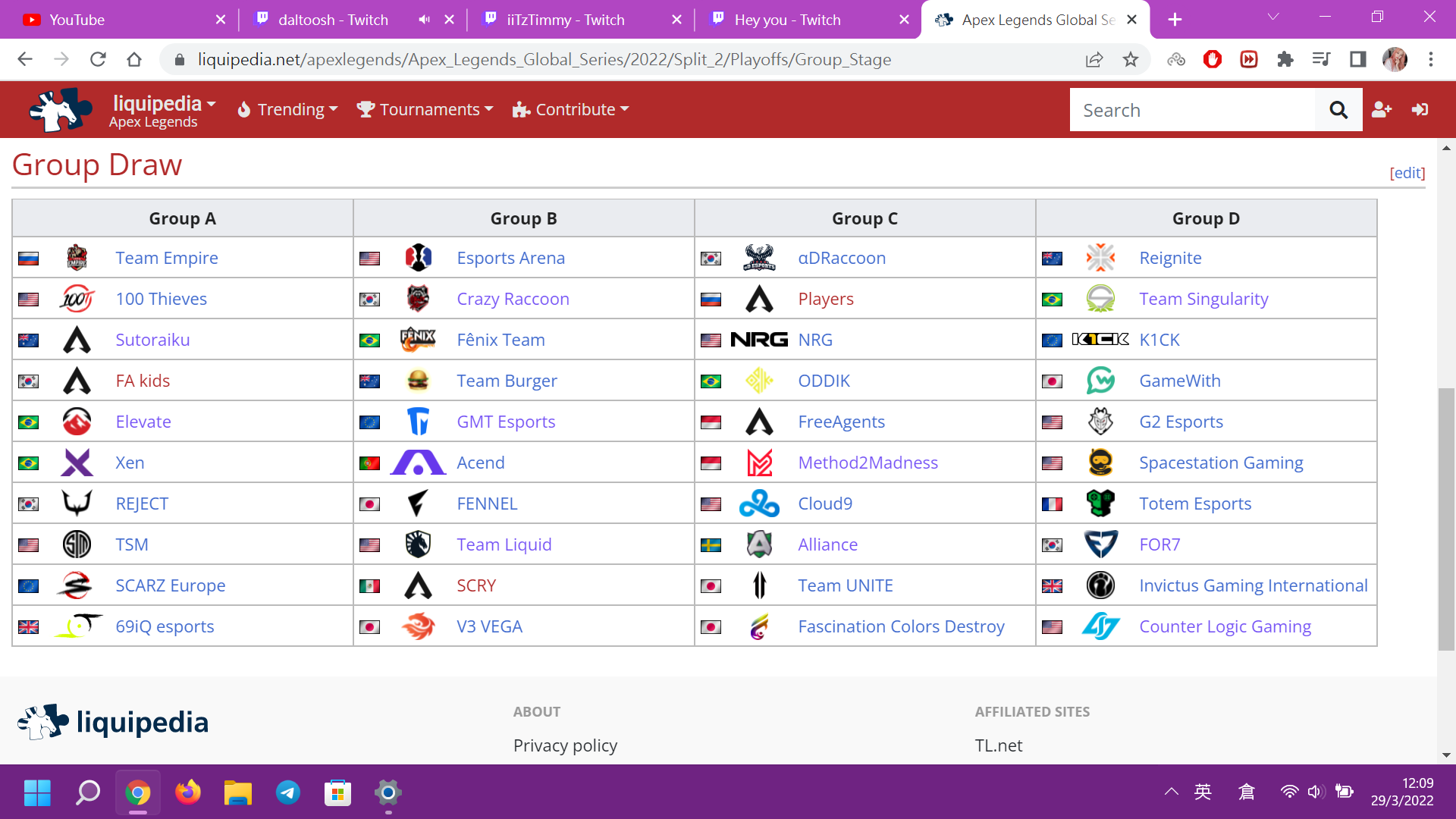
Task: Open Chrome tab search chevron
Action: (1273, 17)
